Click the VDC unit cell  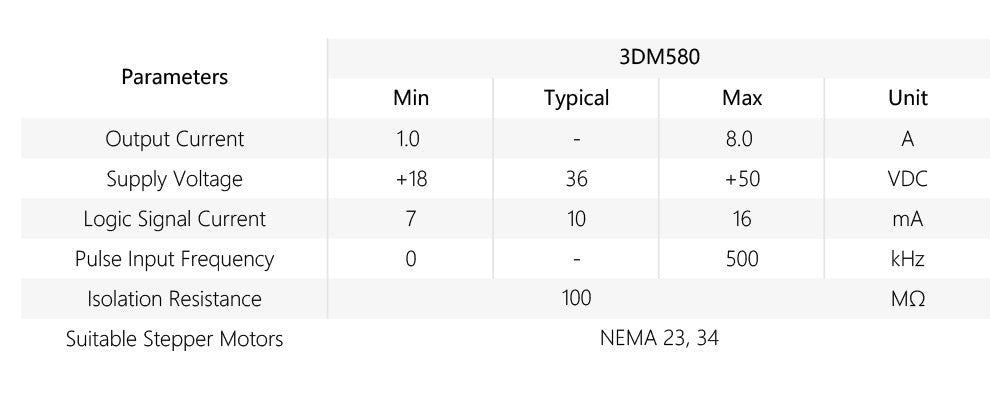[908, 179]
